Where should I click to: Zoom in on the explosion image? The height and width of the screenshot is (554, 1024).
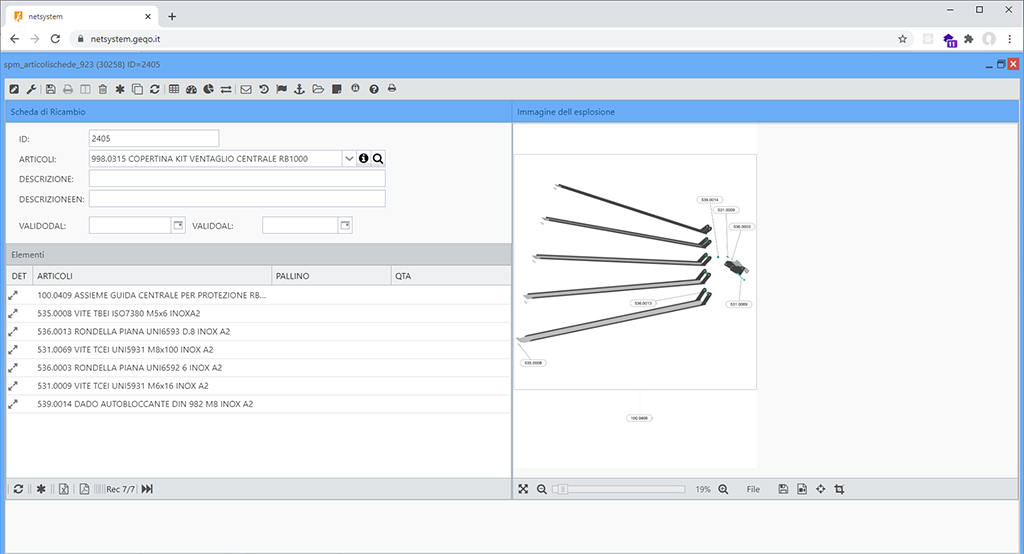723,489
